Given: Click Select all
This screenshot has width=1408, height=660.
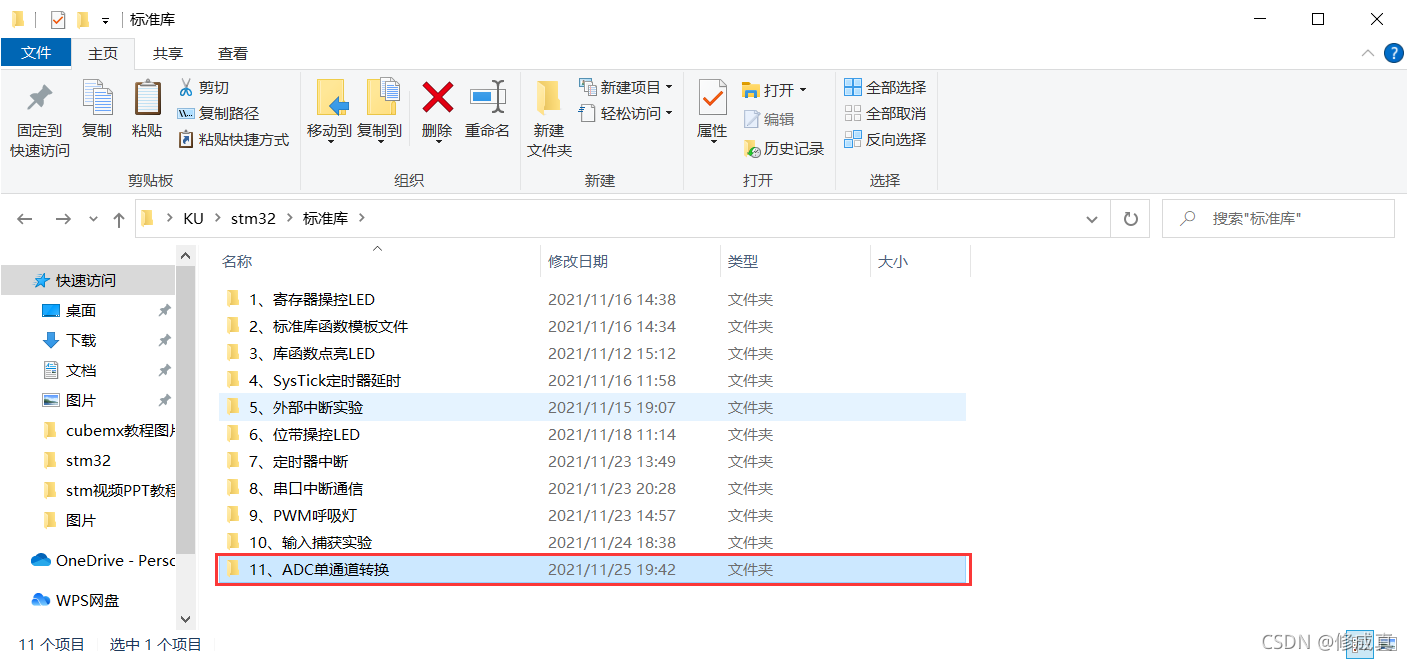Looking at the screenshot, I should [885, 88].
